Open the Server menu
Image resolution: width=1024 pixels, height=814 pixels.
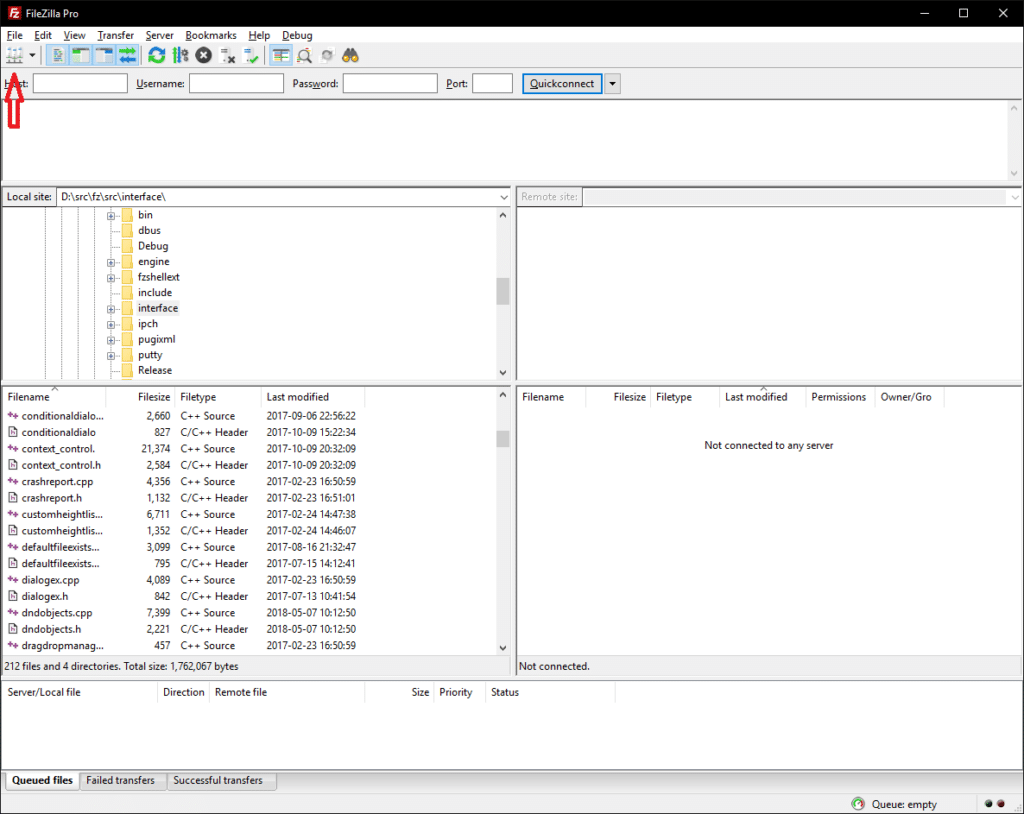pyautogui.click(x=159, y=35)
